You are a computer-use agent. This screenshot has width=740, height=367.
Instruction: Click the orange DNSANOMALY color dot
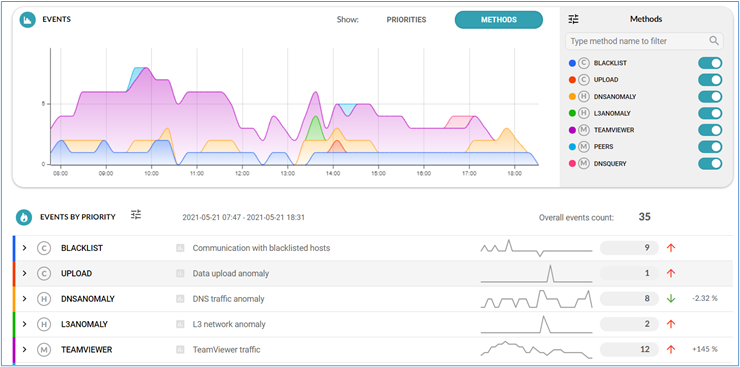click(572, 97)
